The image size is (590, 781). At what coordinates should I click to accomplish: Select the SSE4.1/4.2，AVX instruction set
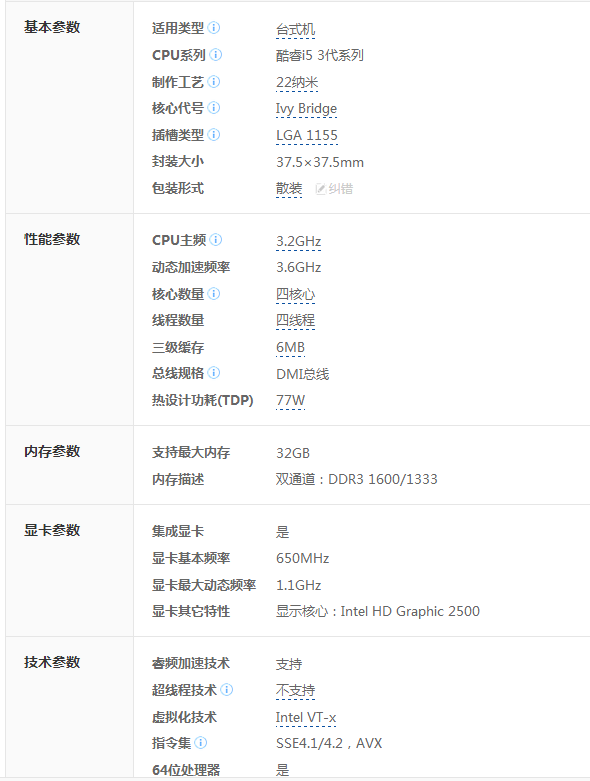pyautogui.click(x=329, y=744)
